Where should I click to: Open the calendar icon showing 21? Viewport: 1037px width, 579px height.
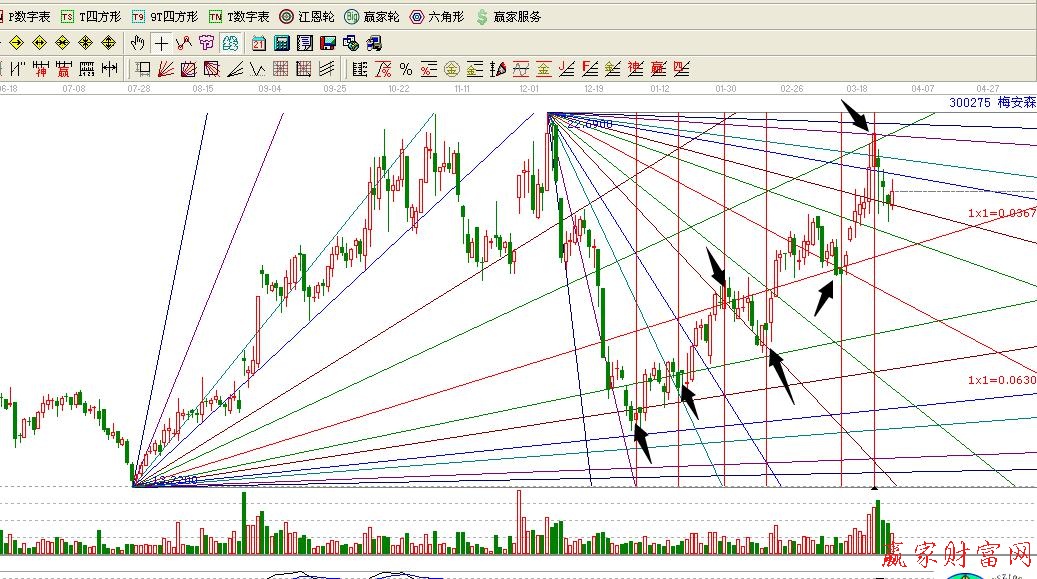[259, 43]
